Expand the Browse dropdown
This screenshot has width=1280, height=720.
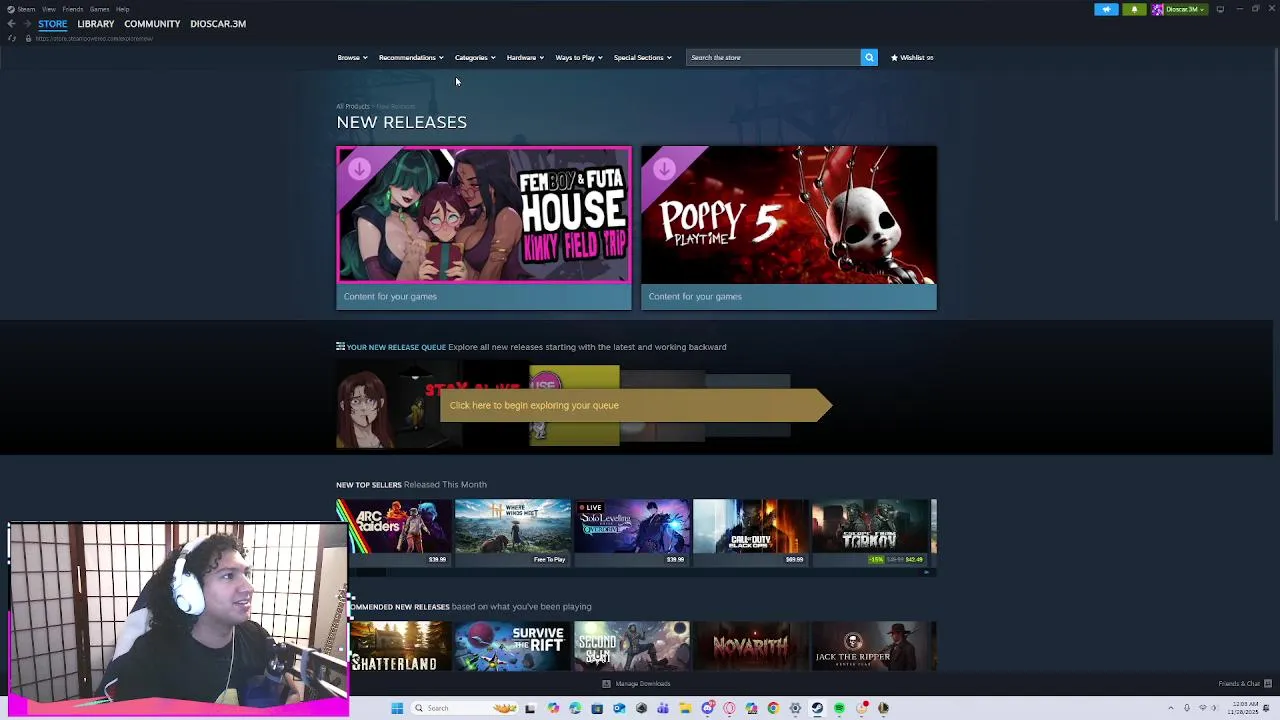click(x=352, y=57)
